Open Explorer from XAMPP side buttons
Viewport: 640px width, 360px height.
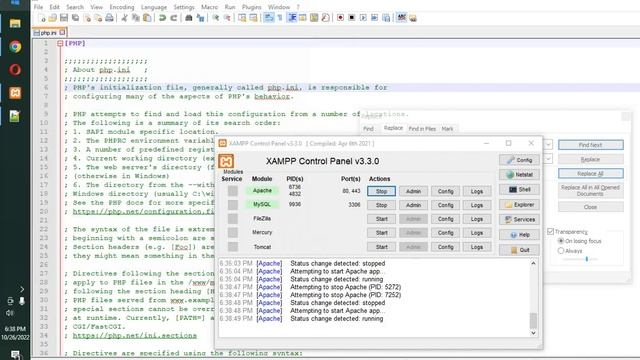[519, 204]
